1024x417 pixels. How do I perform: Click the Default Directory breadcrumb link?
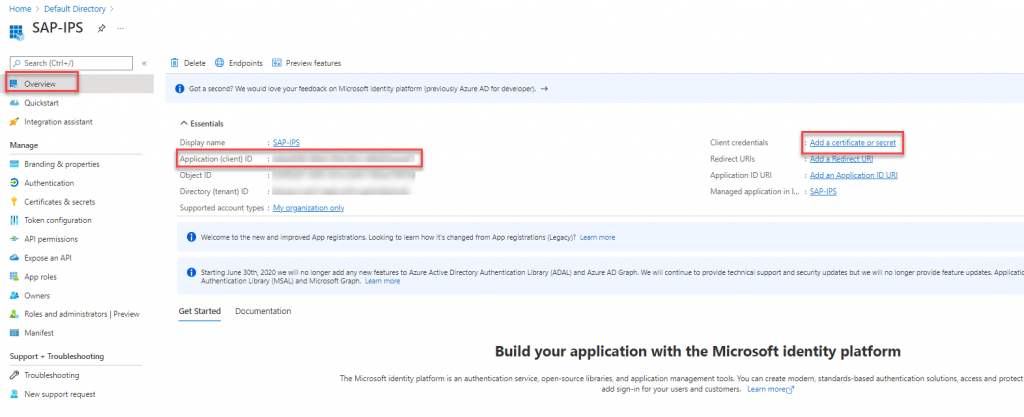click(x=75, y=9)
